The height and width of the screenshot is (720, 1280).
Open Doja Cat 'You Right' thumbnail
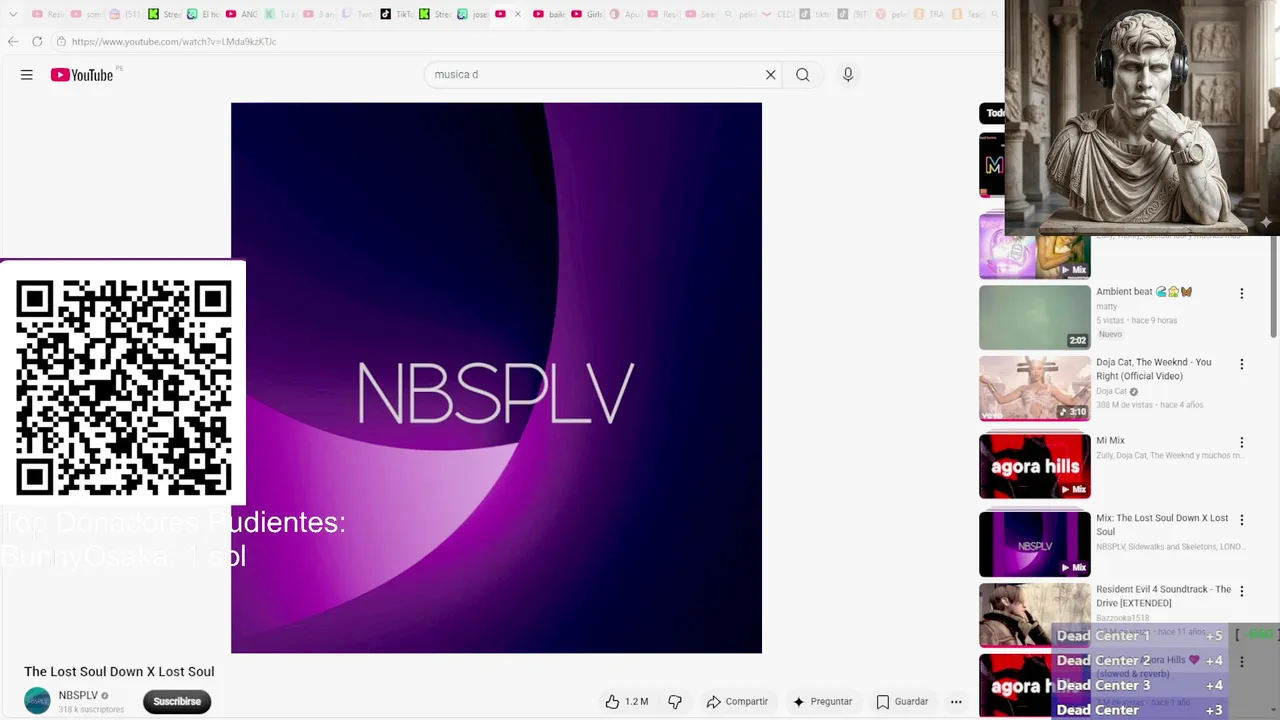point(1035,388)
